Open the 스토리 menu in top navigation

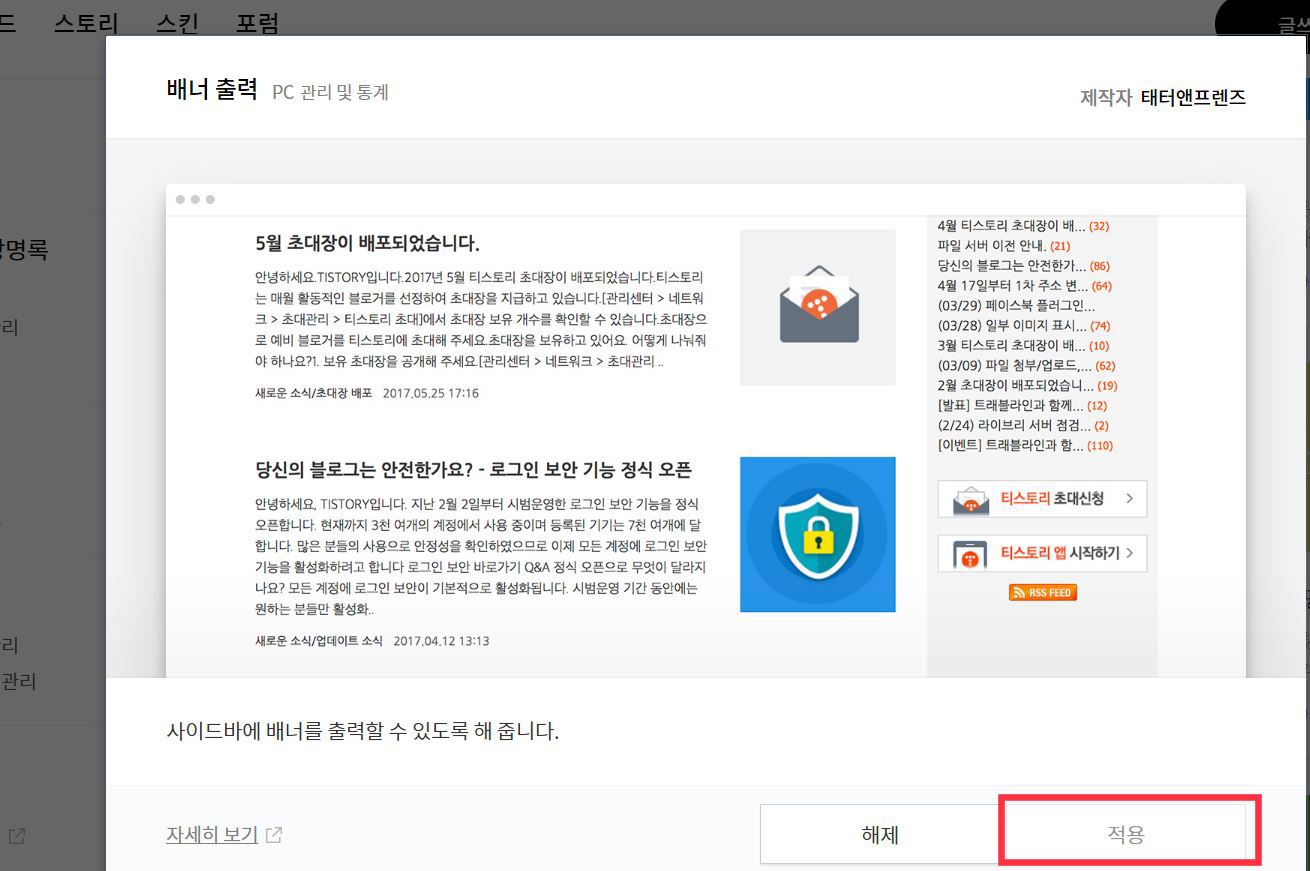[x=86, y=23]
